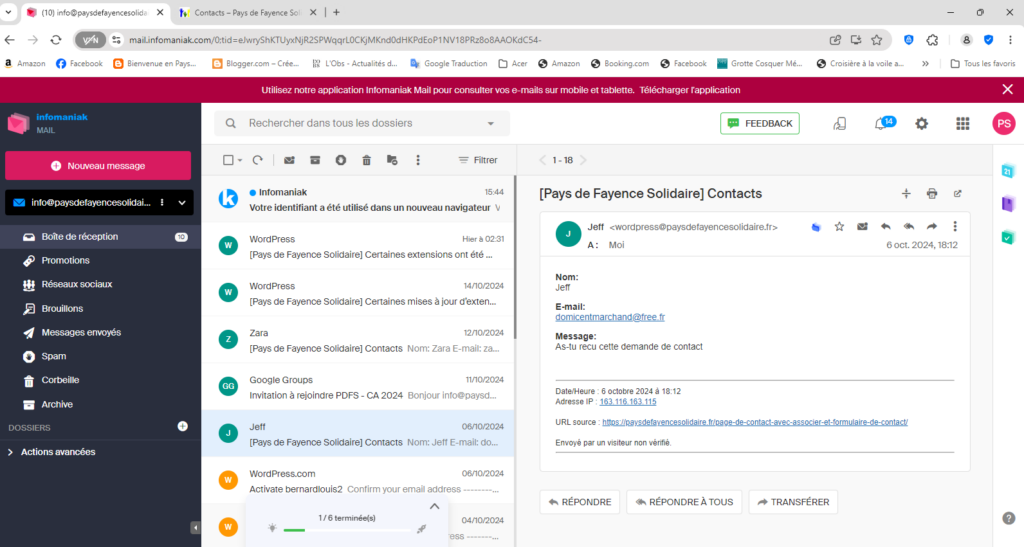Open the search options dropdown arrow
The image size is (1024, 547).
tap(491, 124)
